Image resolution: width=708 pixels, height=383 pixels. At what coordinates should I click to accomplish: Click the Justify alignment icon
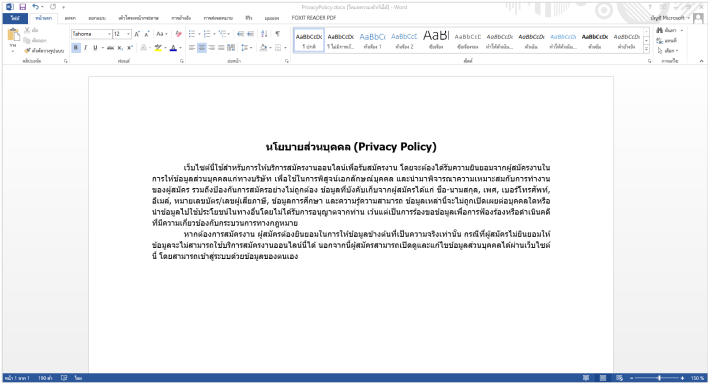click(221, 47)
